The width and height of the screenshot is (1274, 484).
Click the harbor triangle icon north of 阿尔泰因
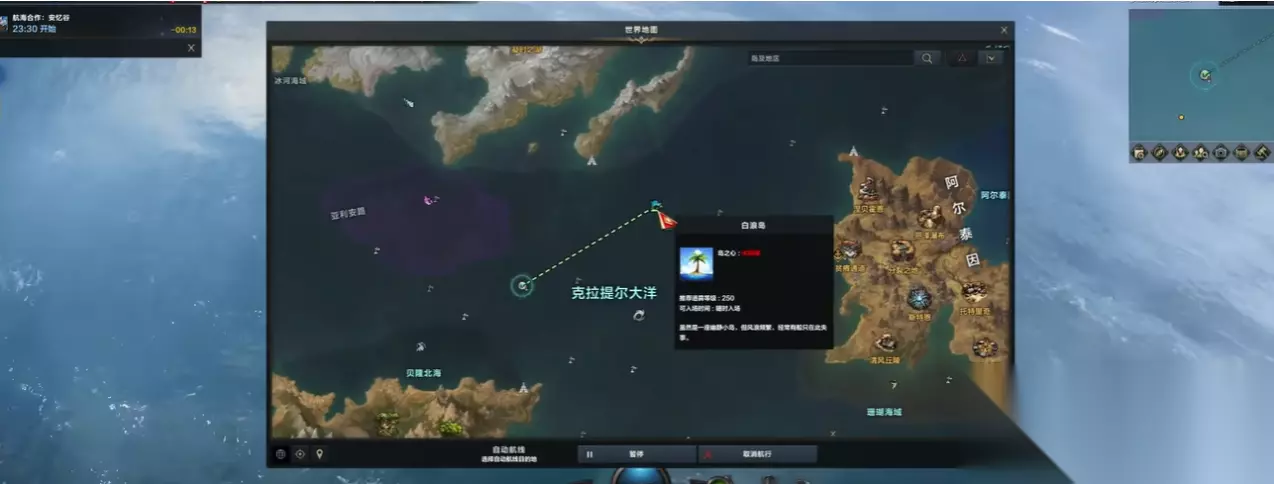[x=853, y=152]
